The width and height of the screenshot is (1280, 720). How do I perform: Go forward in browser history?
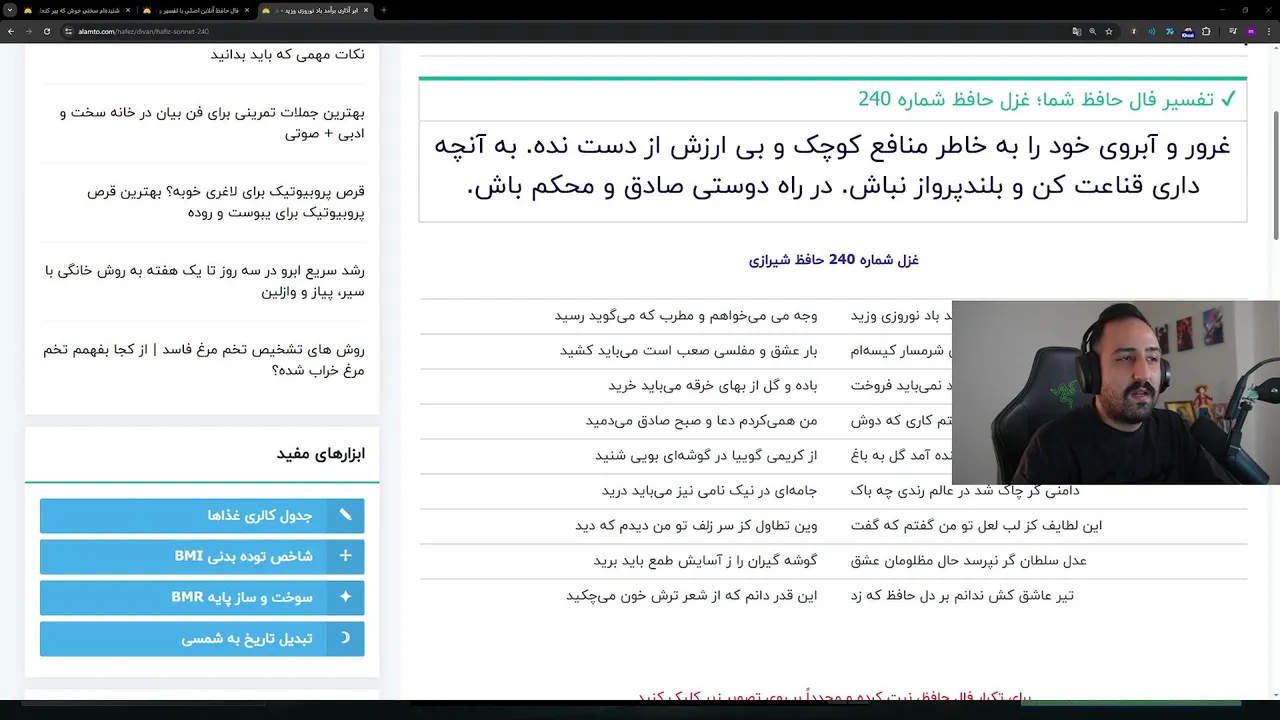[x=28, y=31]
